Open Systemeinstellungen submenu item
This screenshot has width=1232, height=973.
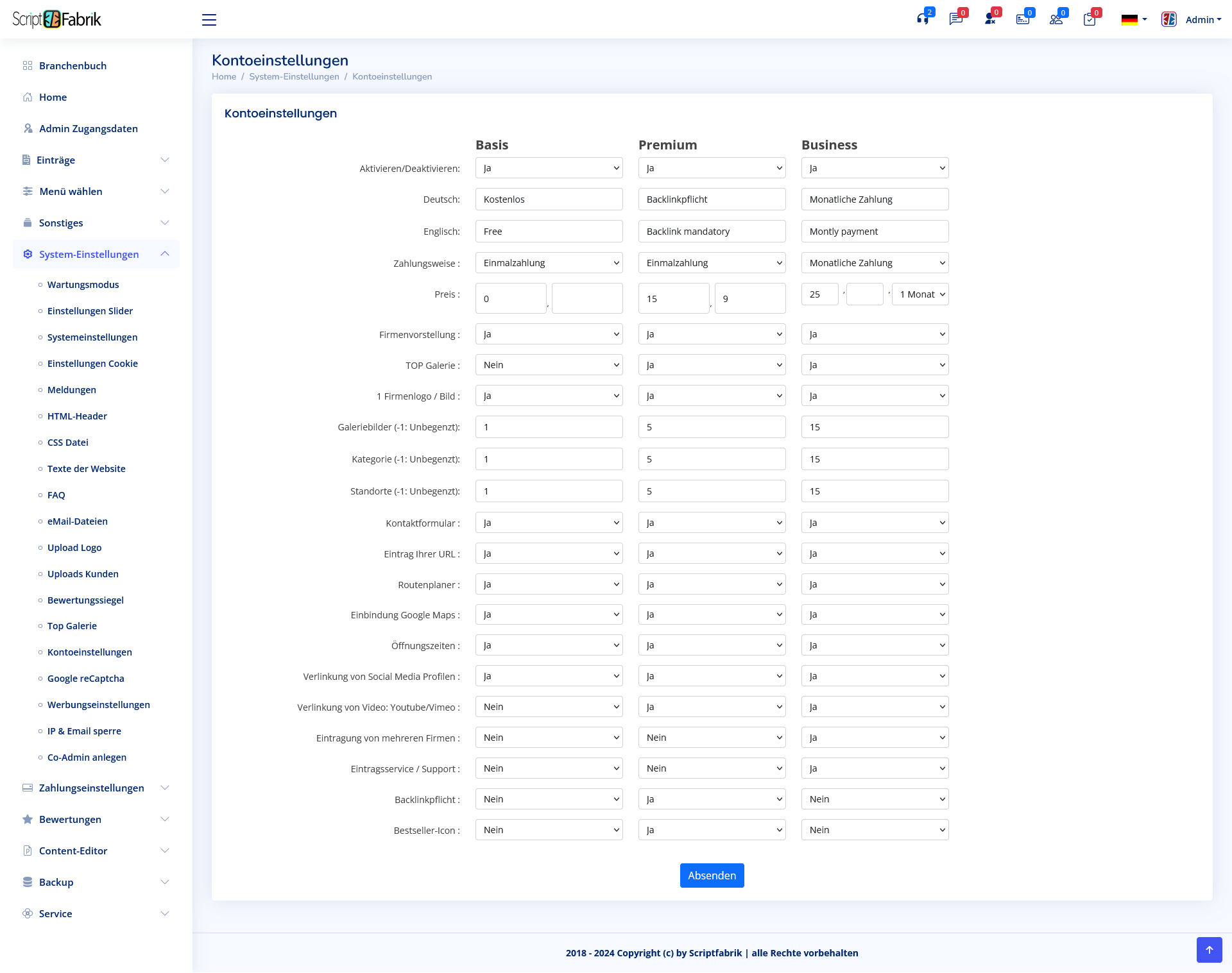click(x=92, y=337)
